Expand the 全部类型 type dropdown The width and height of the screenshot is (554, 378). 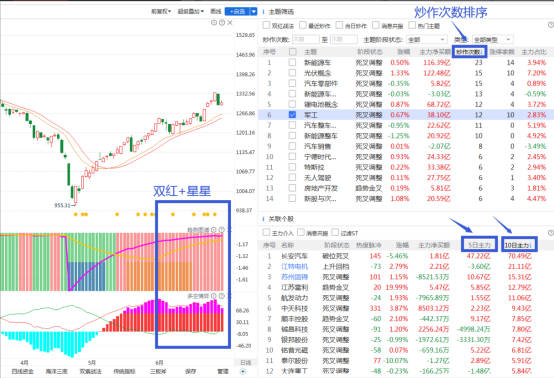click(x=493, y=40)
